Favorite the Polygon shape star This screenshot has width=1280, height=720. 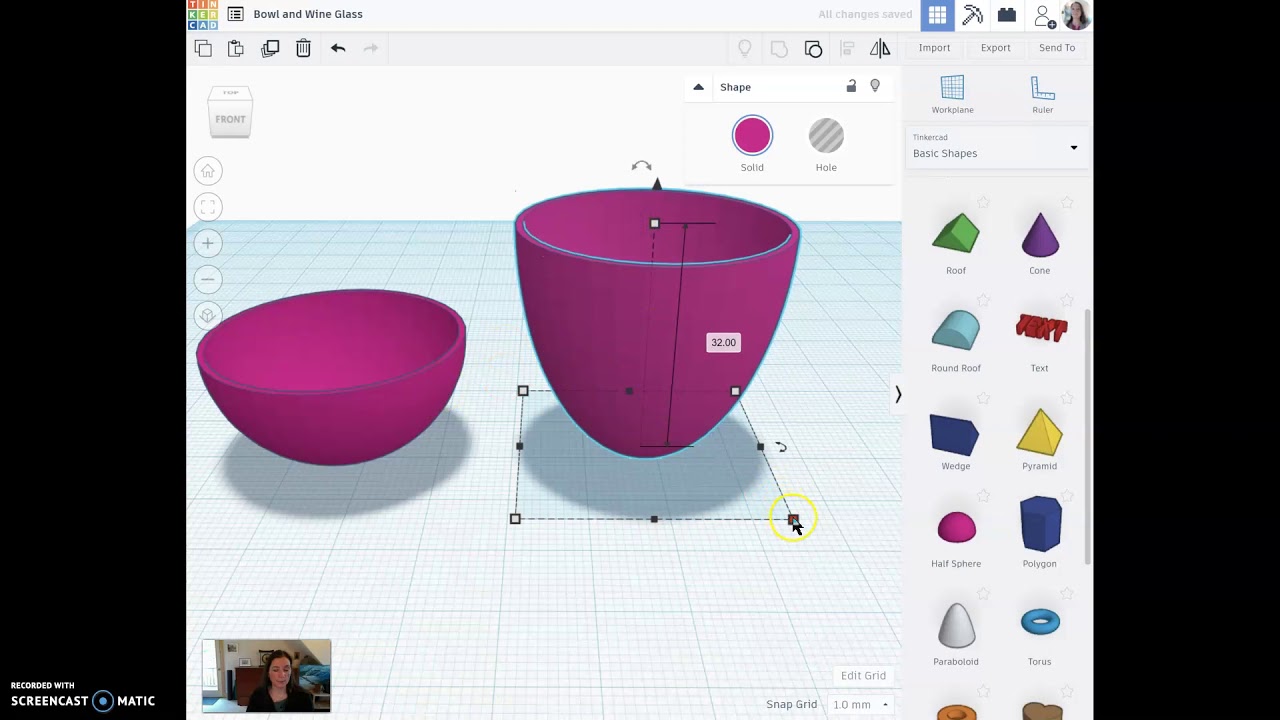(x=1067, y=496)
